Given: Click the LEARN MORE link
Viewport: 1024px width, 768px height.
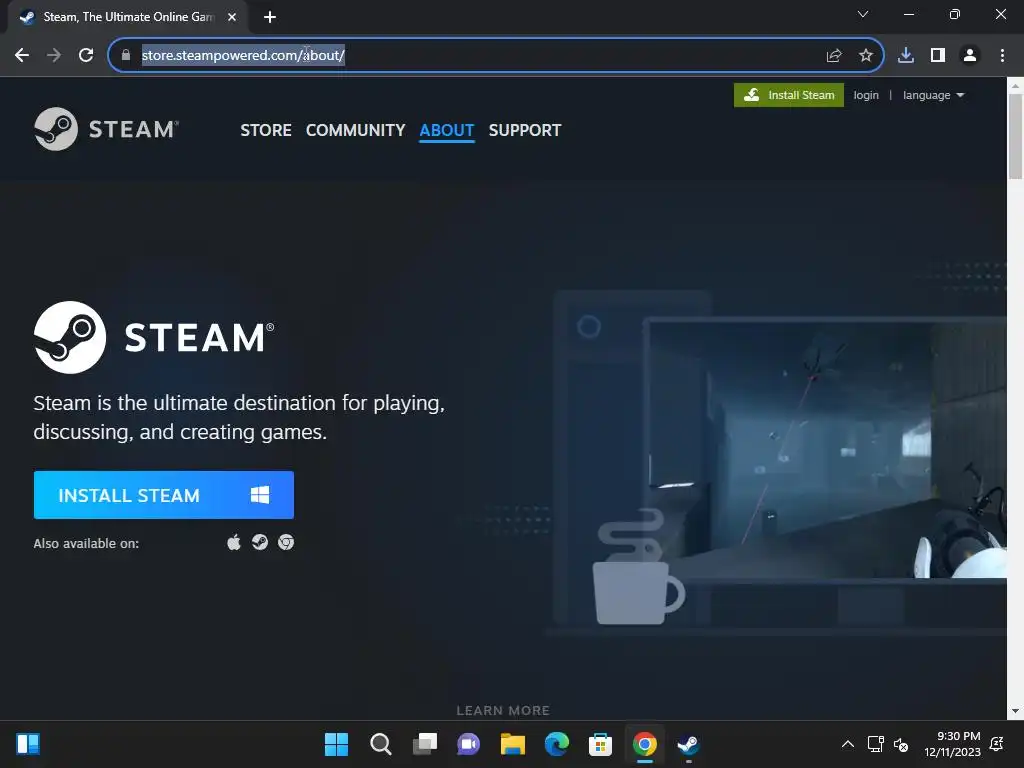Looking at the screenshot, I should 503,711.
